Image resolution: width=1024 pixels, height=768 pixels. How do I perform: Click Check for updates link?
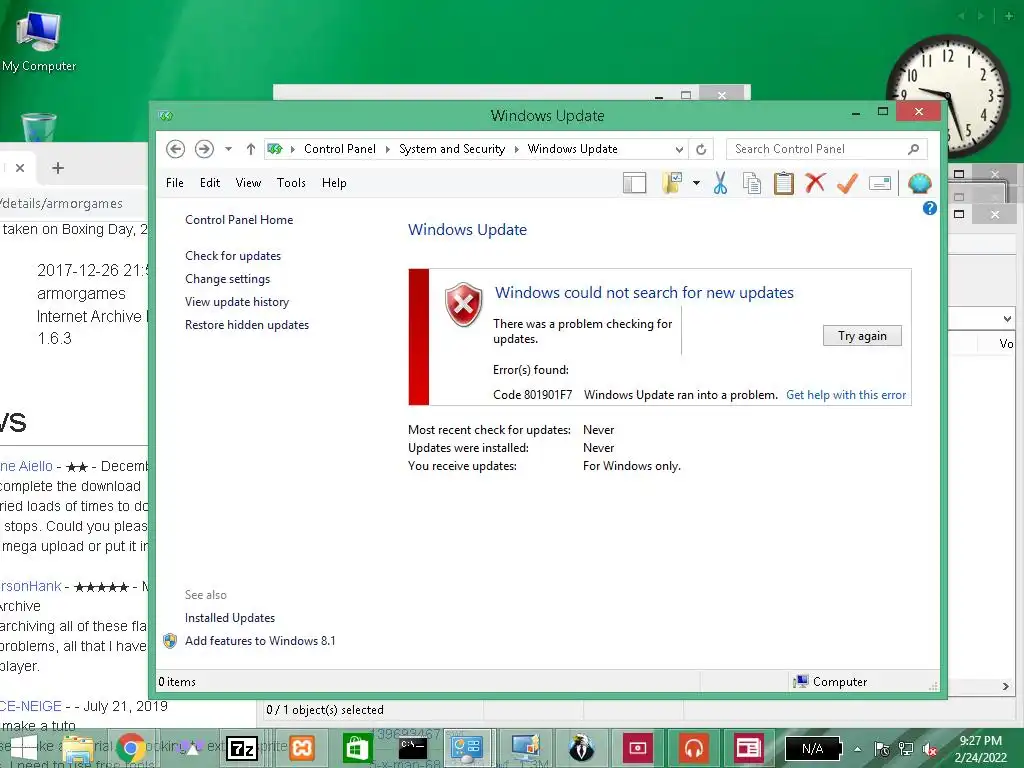click(233, 256)
